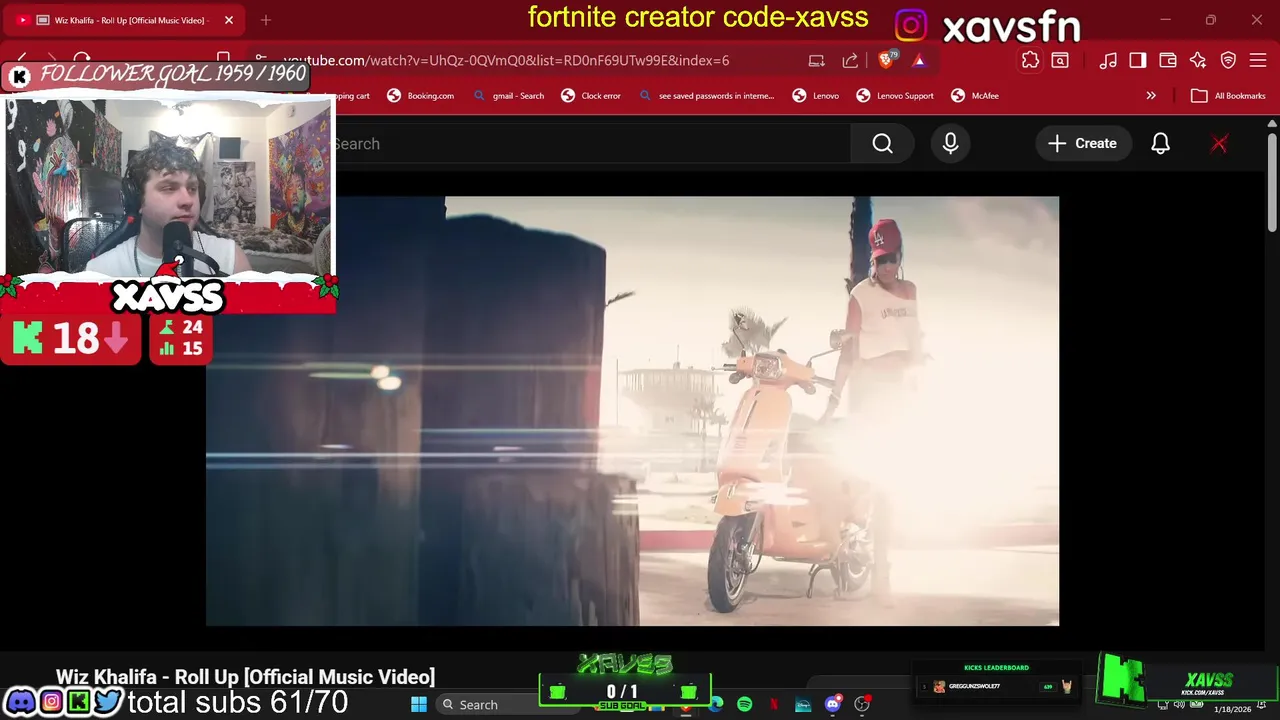Click the share page arrow icon
1280x720 pixels.
click(x=850, y=61)
